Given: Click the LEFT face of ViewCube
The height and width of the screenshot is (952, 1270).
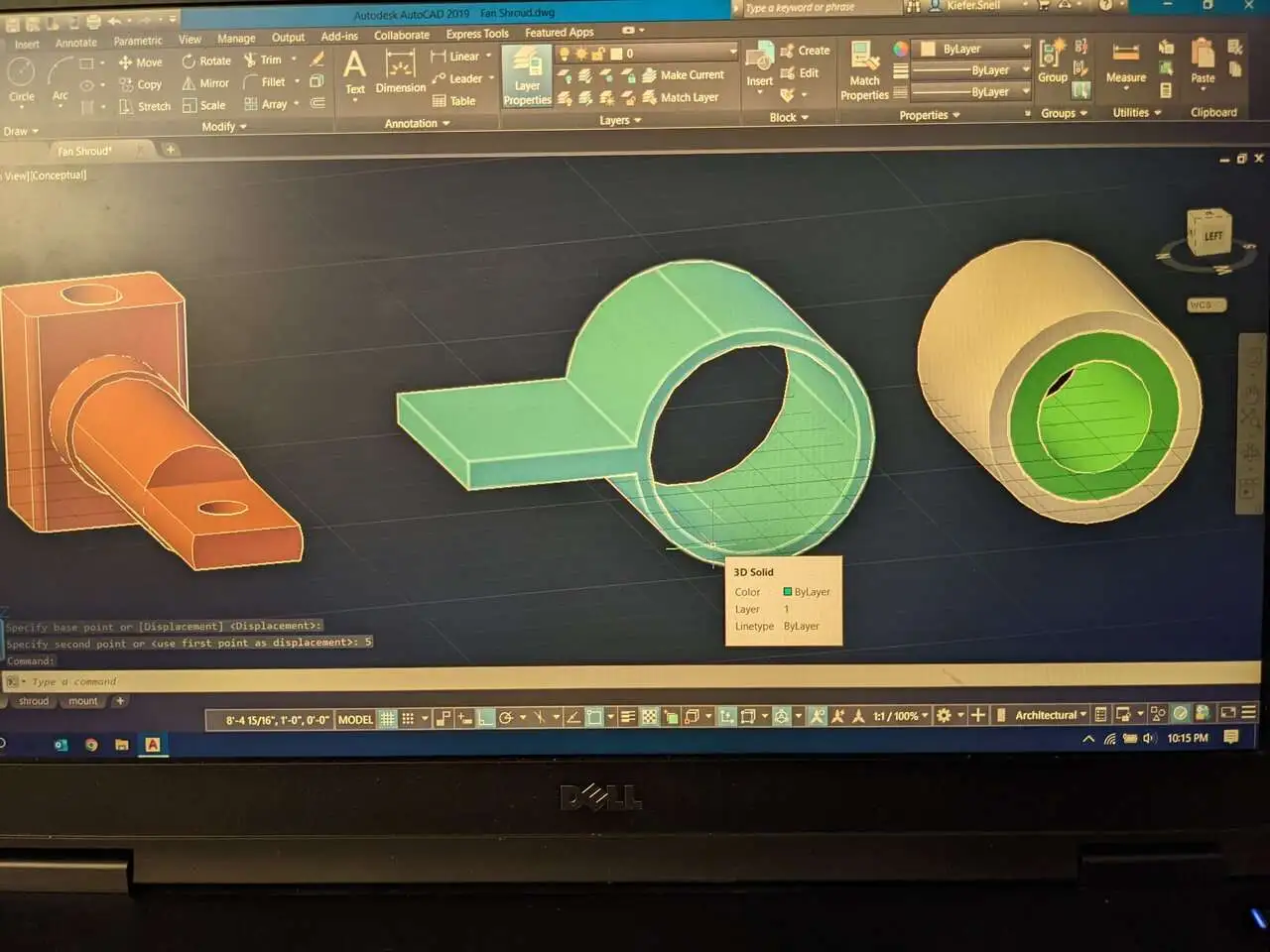Looking at the screenshot, I should coord(1212,236).
